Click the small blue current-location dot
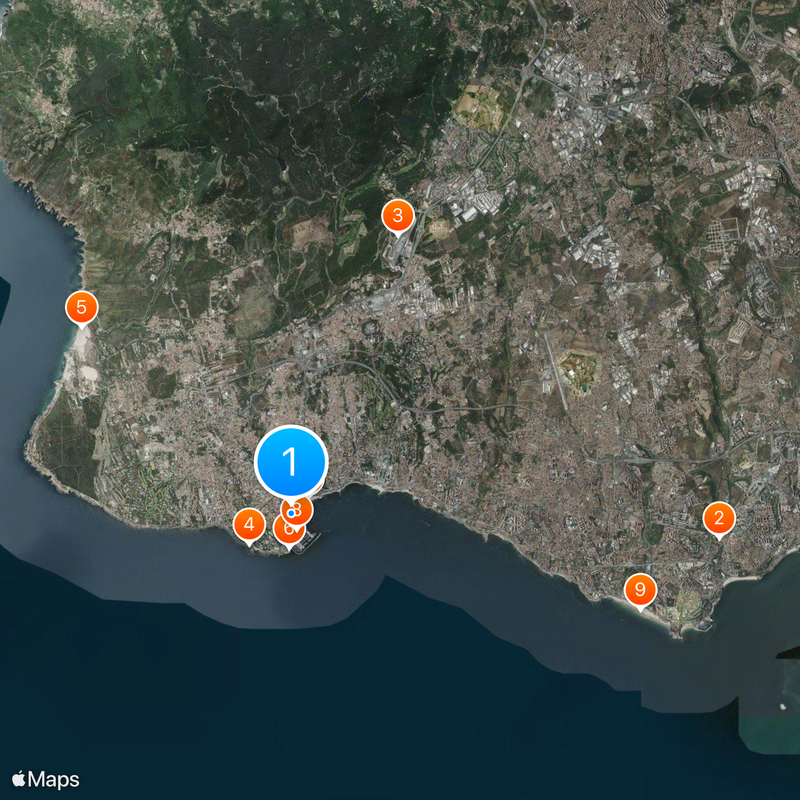 [291, 511]
